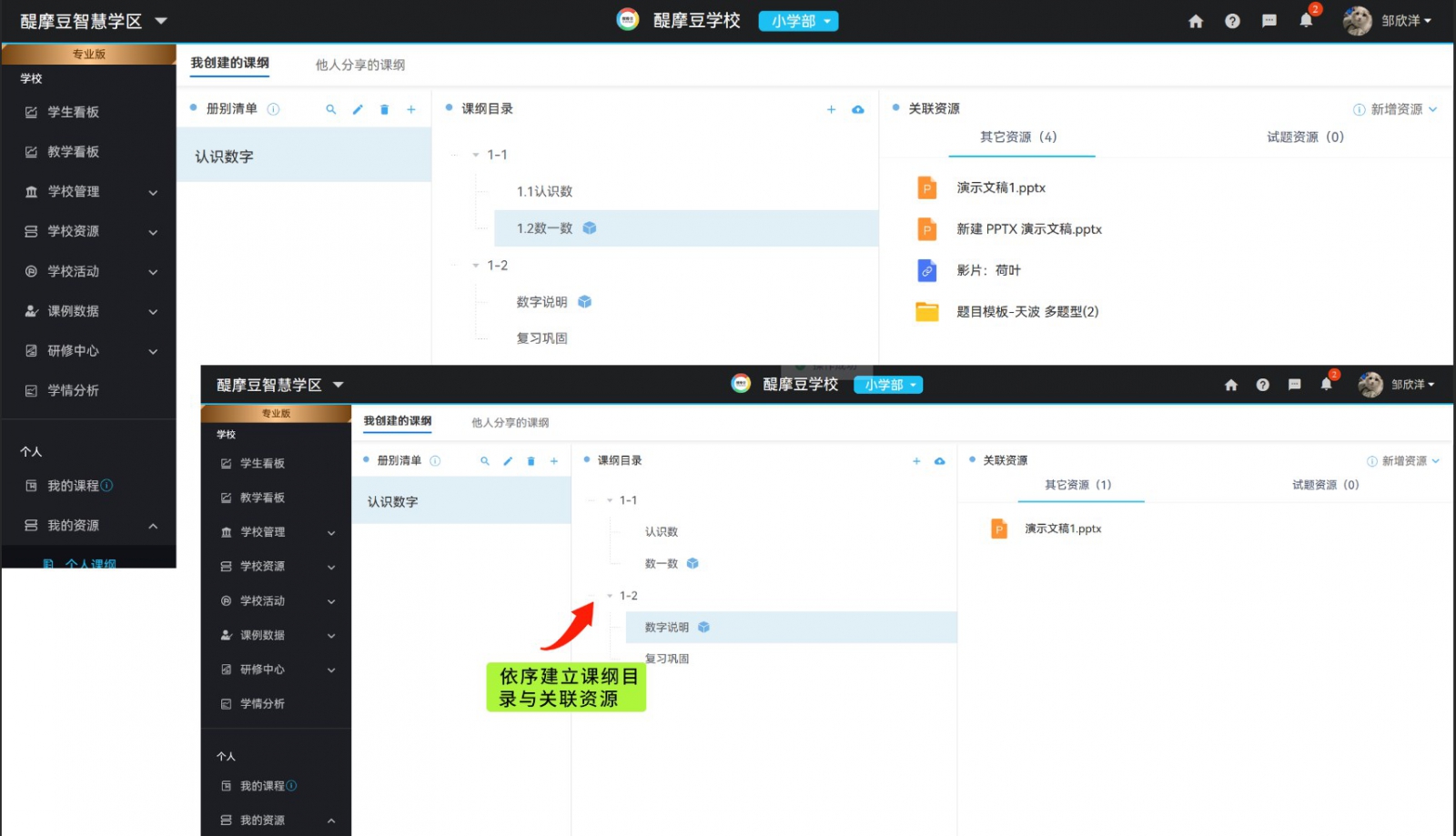Collapse the 1-1 node above 1.1认识数
This screenshot has width=1456, height=836.
[x=476, y=156]
